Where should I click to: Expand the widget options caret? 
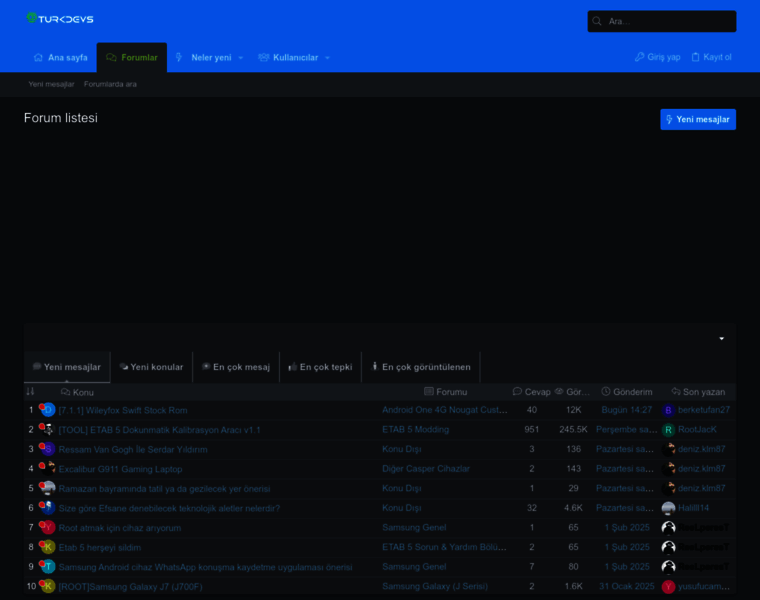pyautogui.click(x=722, y=338)
